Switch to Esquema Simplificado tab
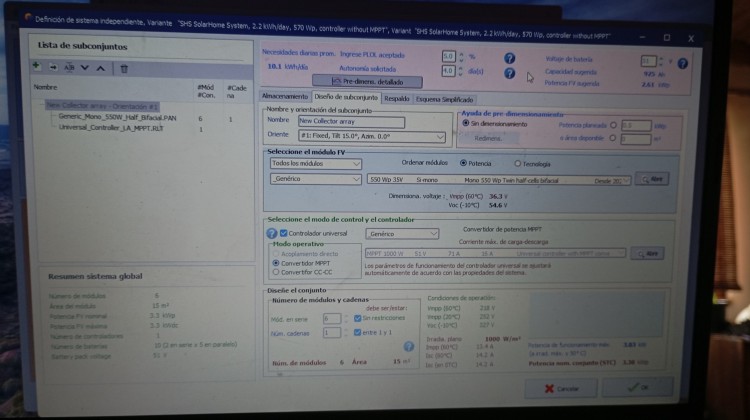Screen dimensions: 750x420 pos(444,99)
